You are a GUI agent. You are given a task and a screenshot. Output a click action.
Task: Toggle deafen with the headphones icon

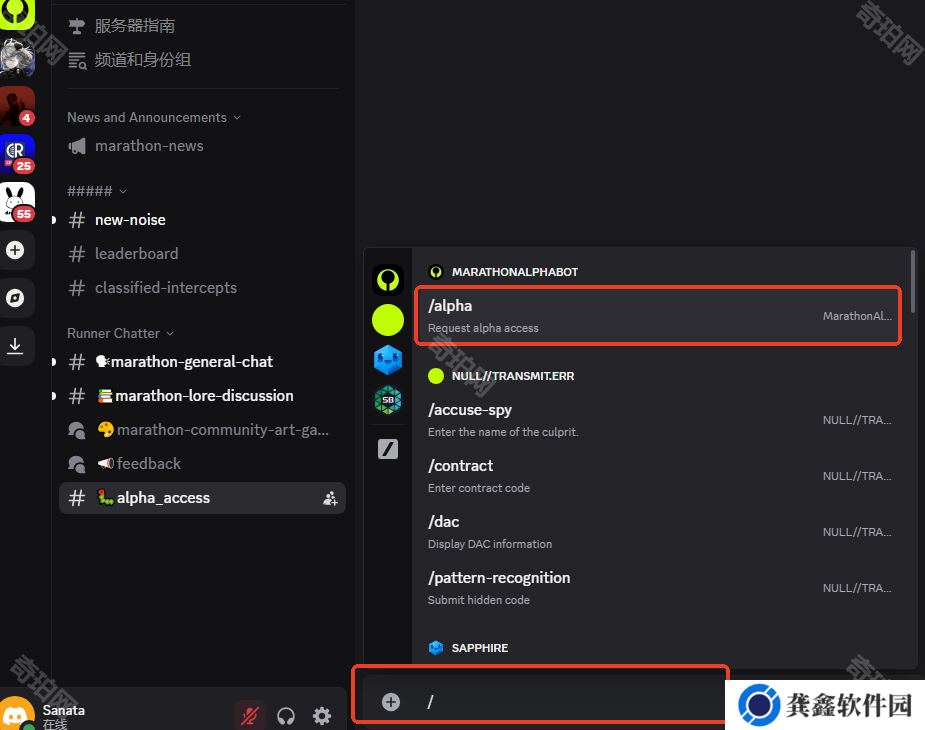286,716
